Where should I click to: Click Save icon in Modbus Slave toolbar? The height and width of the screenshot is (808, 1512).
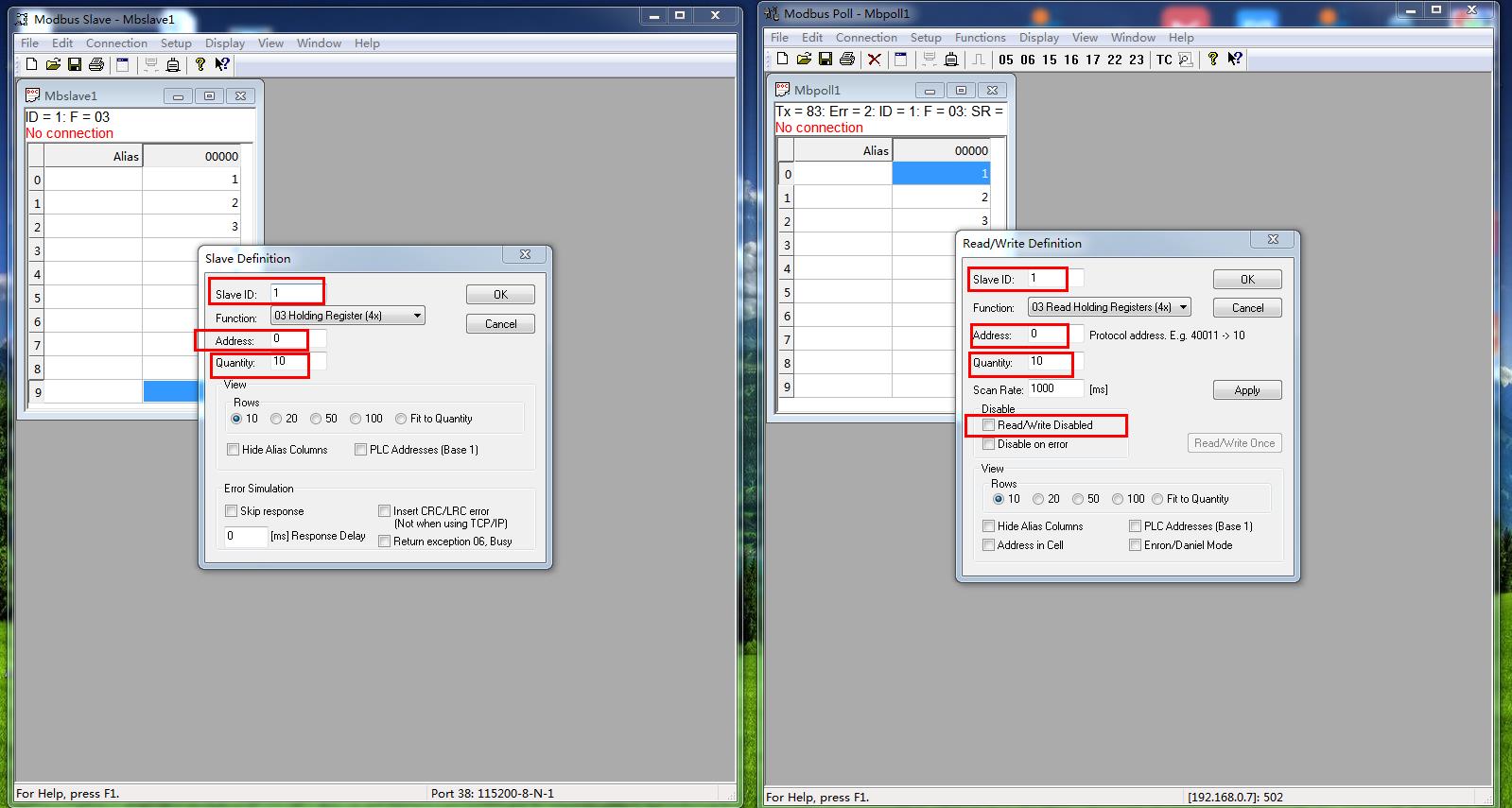[75, 64]
